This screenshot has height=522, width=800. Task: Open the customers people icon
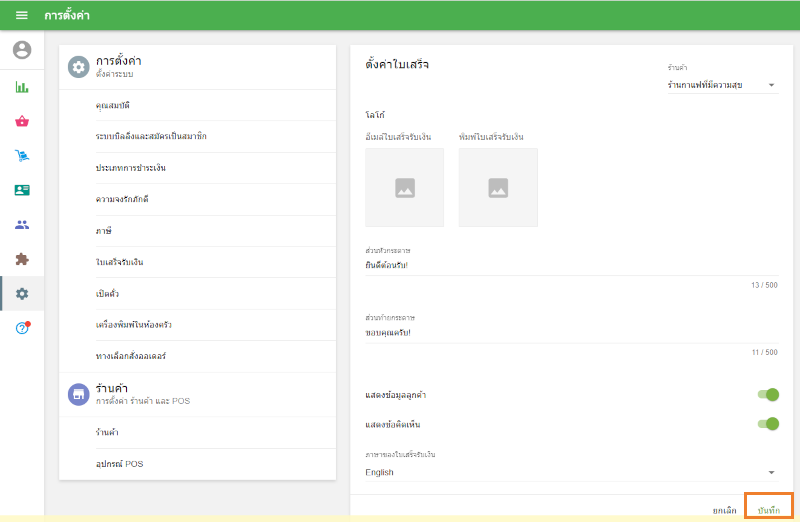click(22, 224)
